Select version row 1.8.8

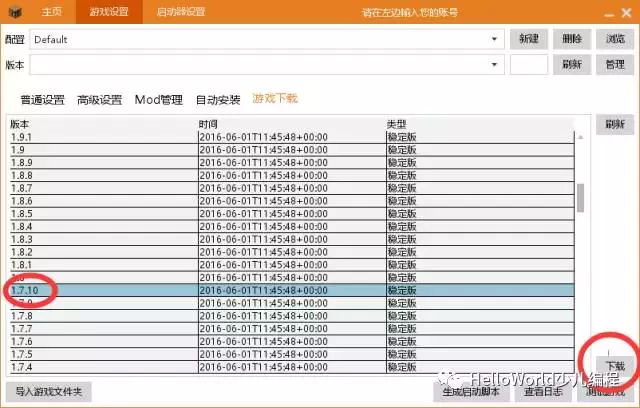pyautogui.click(x=292, y=175)
